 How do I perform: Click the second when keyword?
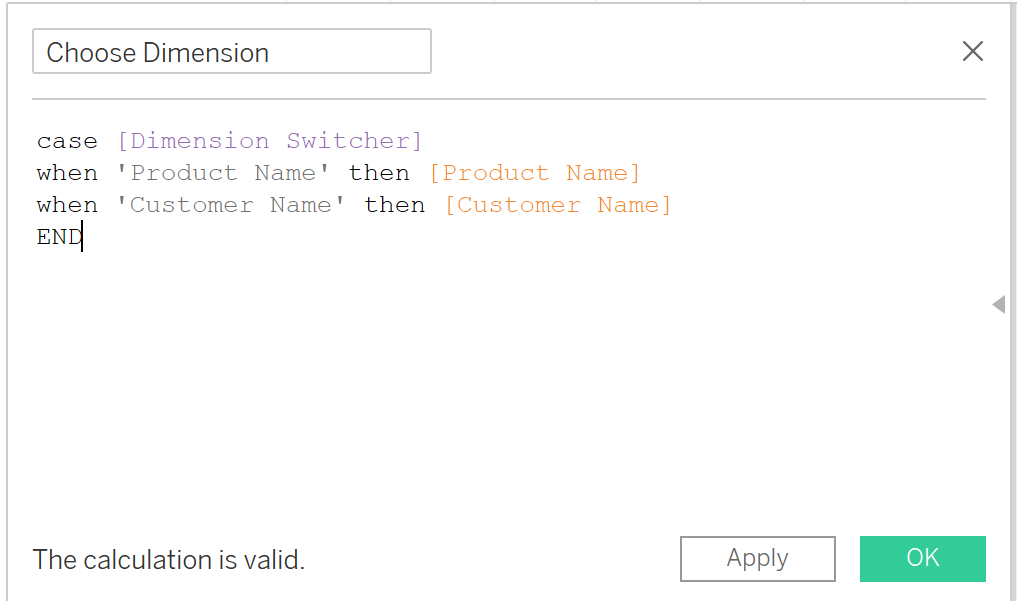tap(67, 205)
